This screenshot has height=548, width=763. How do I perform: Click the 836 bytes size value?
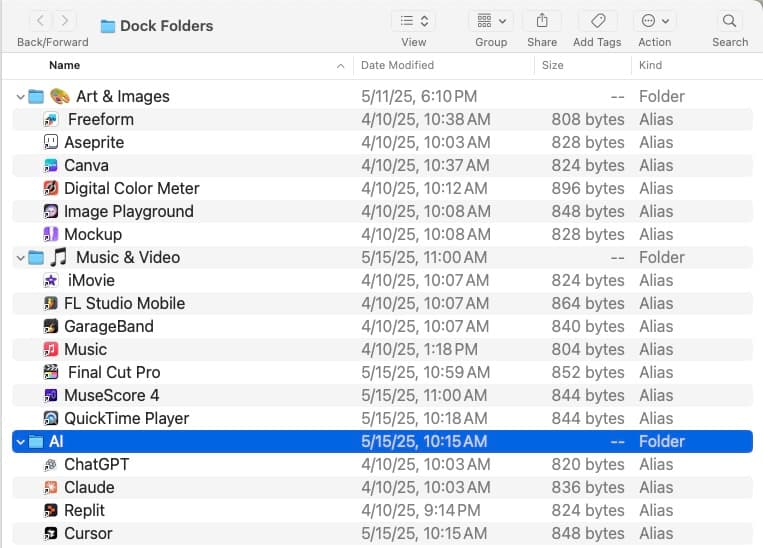pos(588,487)
